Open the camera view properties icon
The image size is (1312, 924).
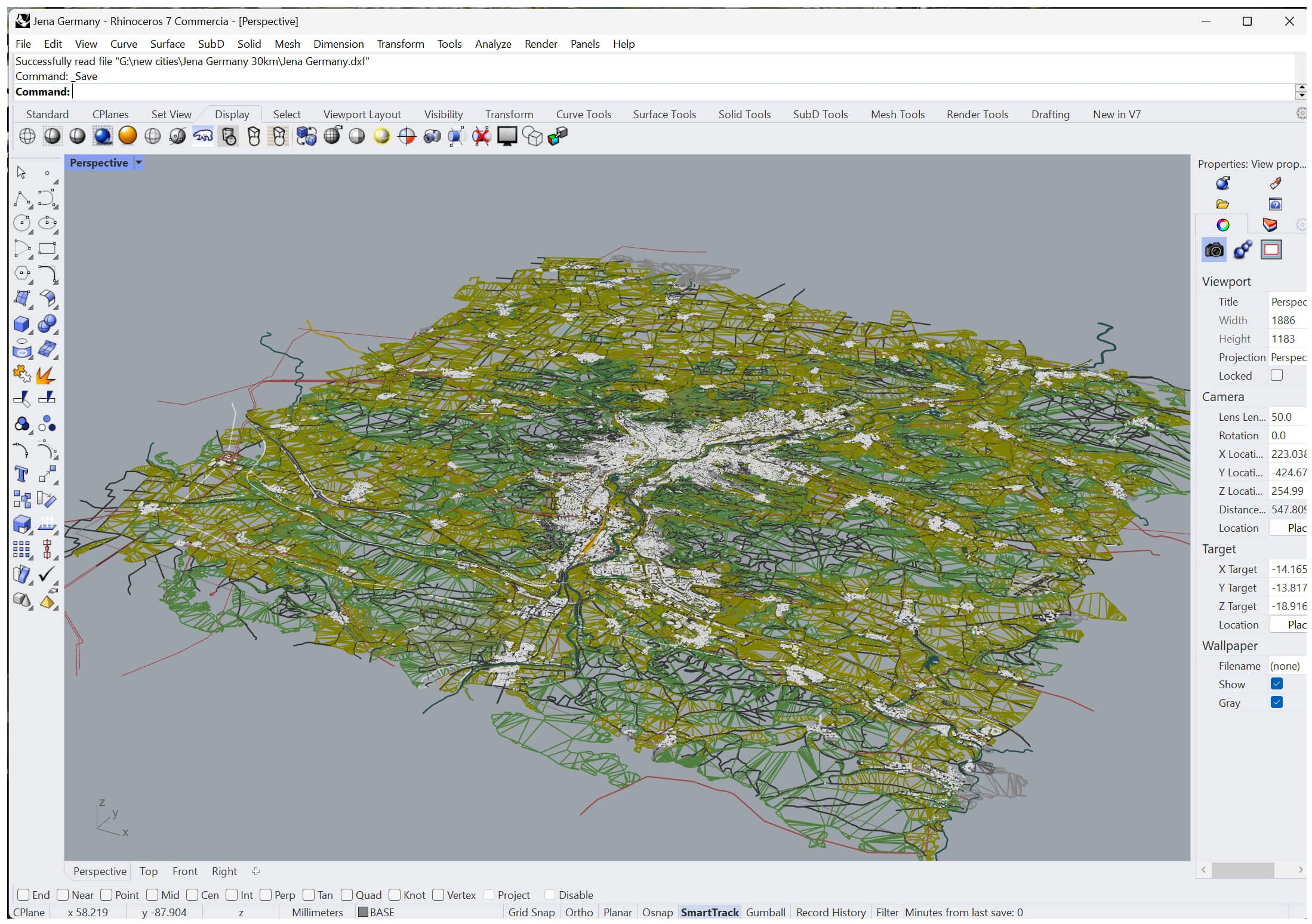(1214, 250)
